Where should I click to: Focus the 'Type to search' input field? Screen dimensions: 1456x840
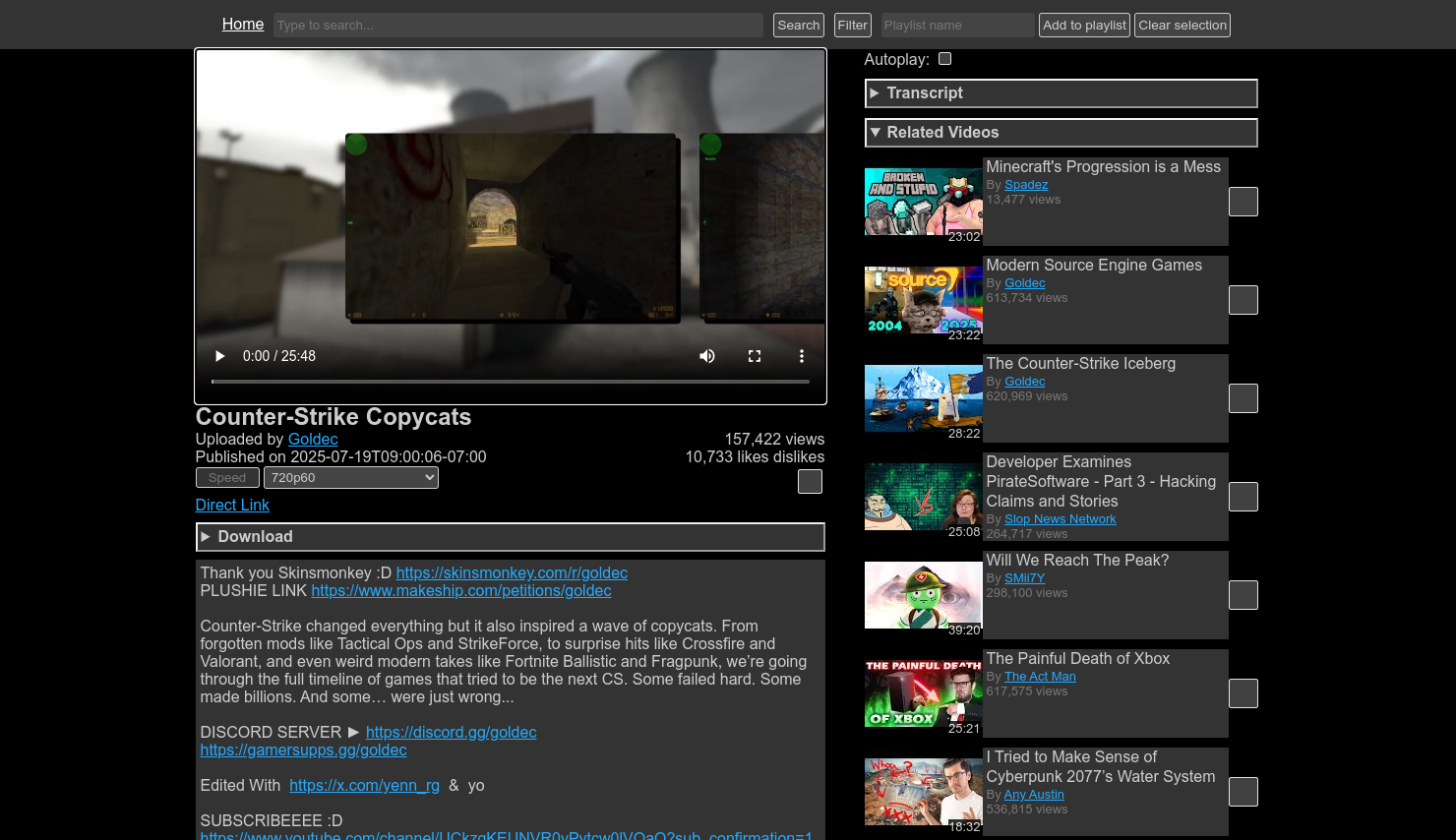518,26
